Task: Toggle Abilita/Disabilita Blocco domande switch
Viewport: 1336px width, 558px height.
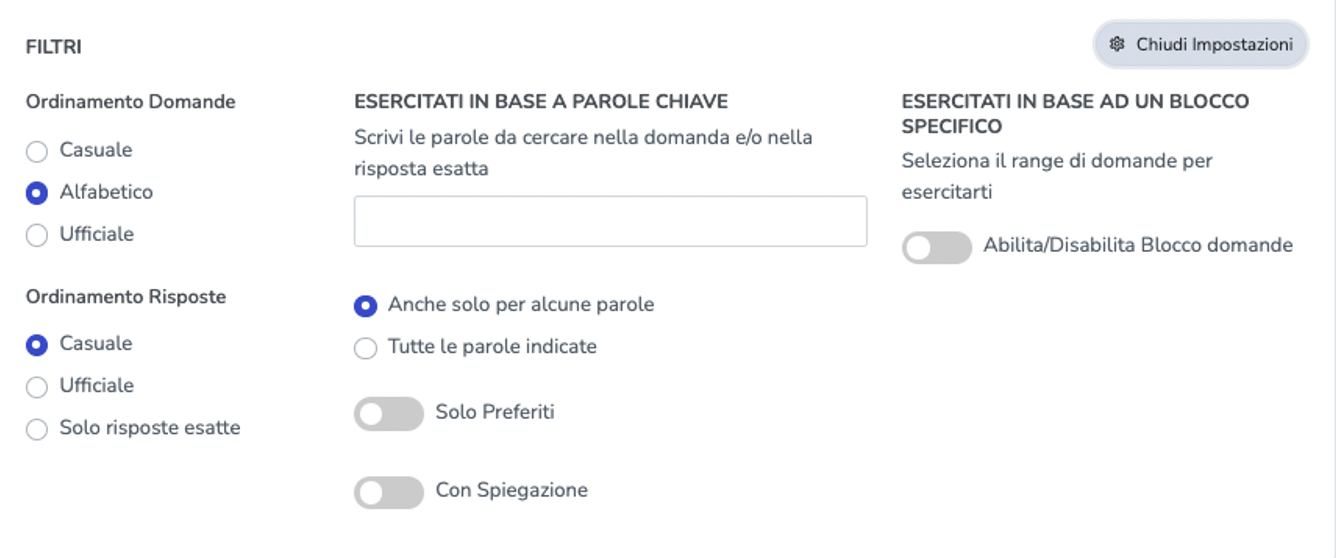Action: [937, 247]
